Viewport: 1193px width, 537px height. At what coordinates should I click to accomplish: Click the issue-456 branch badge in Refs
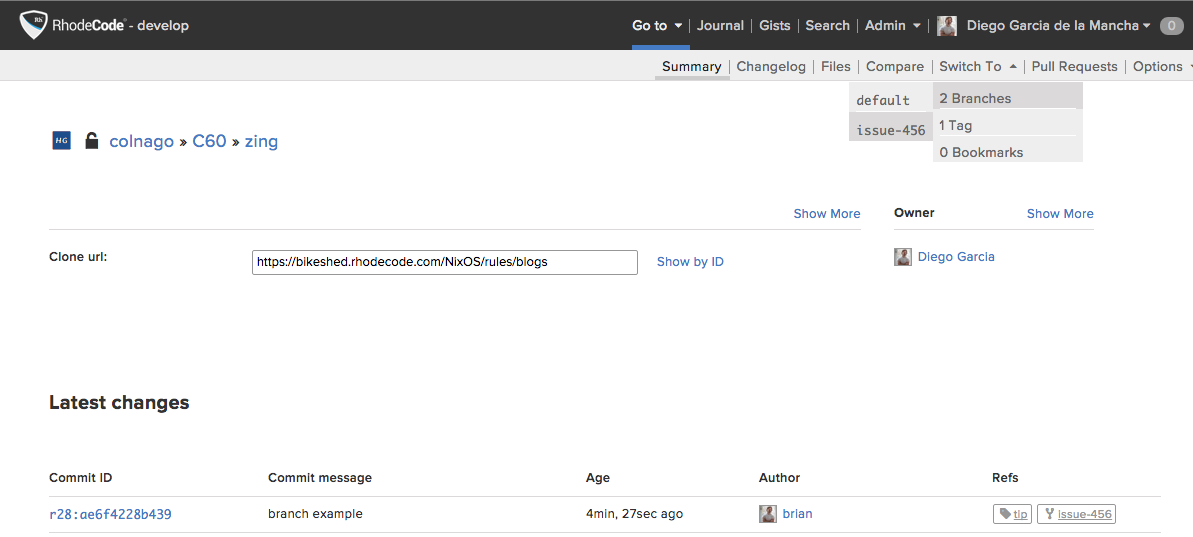point(1076,514)
